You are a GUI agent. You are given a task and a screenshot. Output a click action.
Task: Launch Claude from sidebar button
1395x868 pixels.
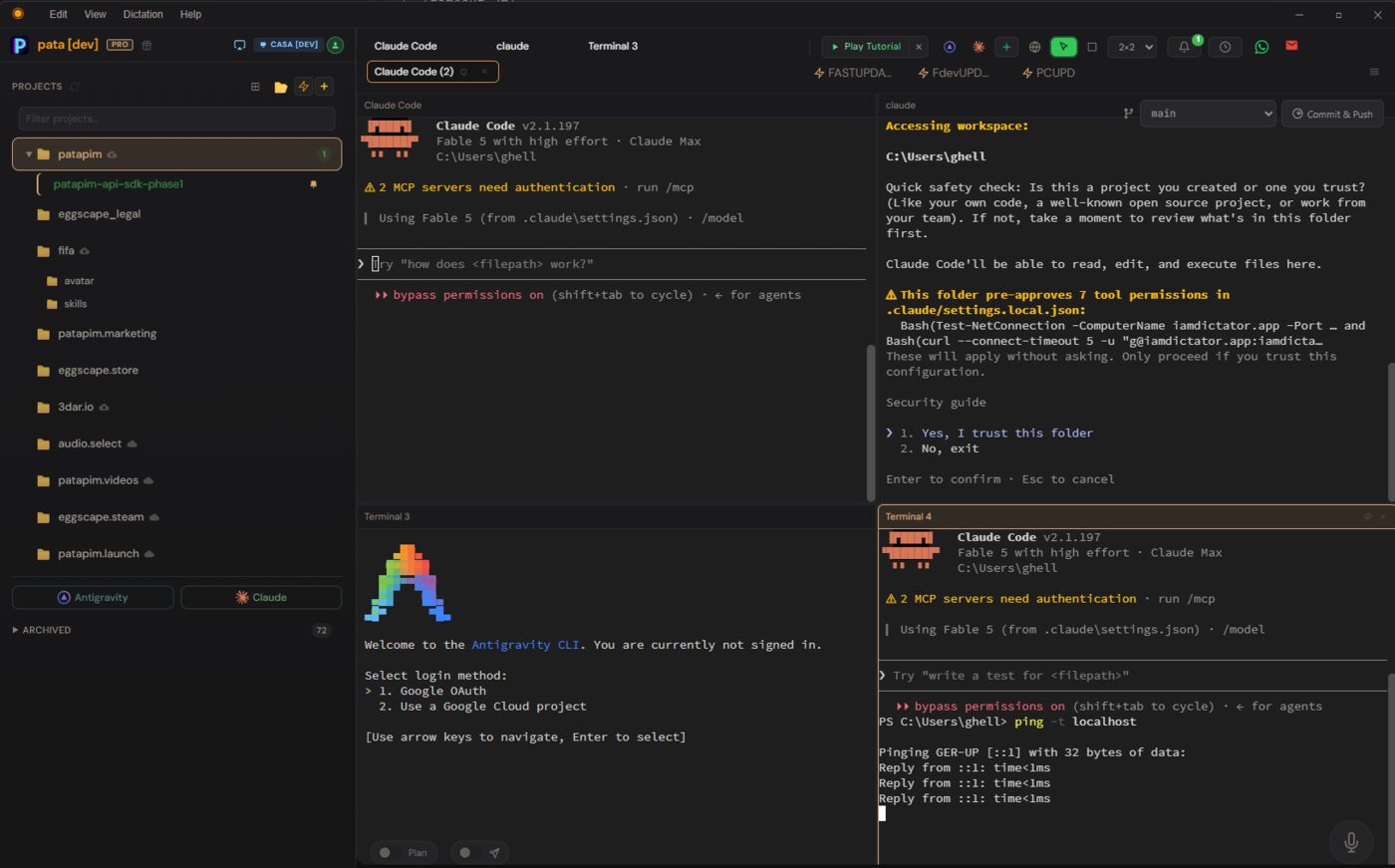click(261, 597)
